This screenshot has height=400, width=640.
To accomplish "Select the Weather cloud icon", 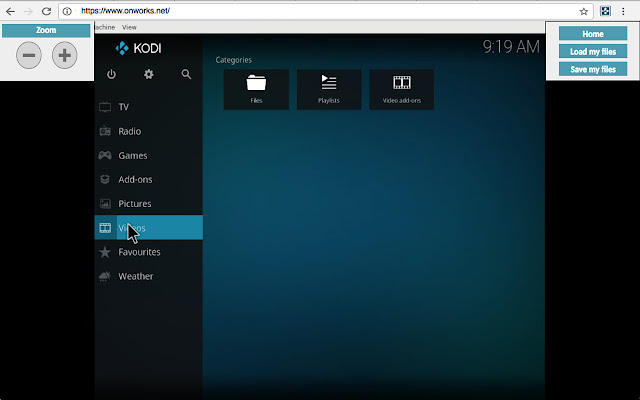I will [x=105, y=276].
